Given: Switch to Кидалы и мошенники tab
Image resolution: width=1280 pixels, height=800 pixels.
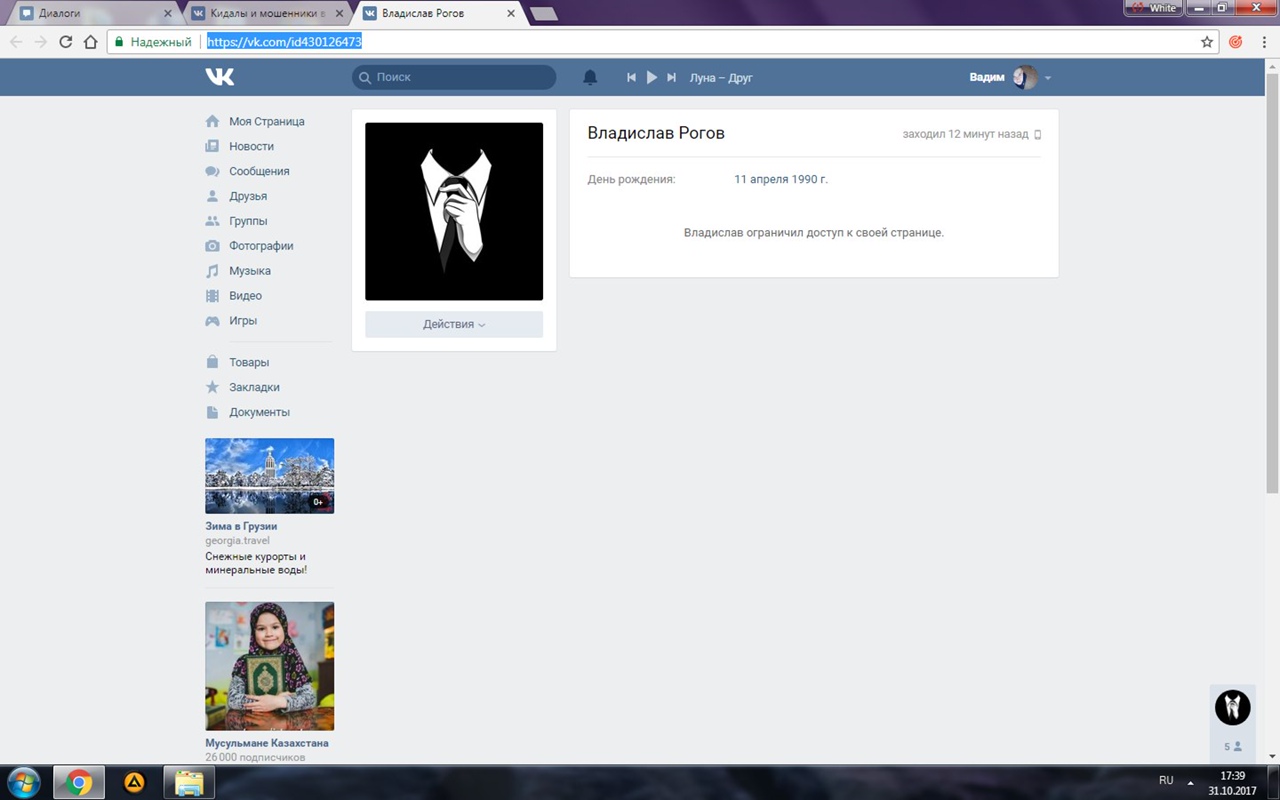Looking at the screenshot, I should pos(265,13).
